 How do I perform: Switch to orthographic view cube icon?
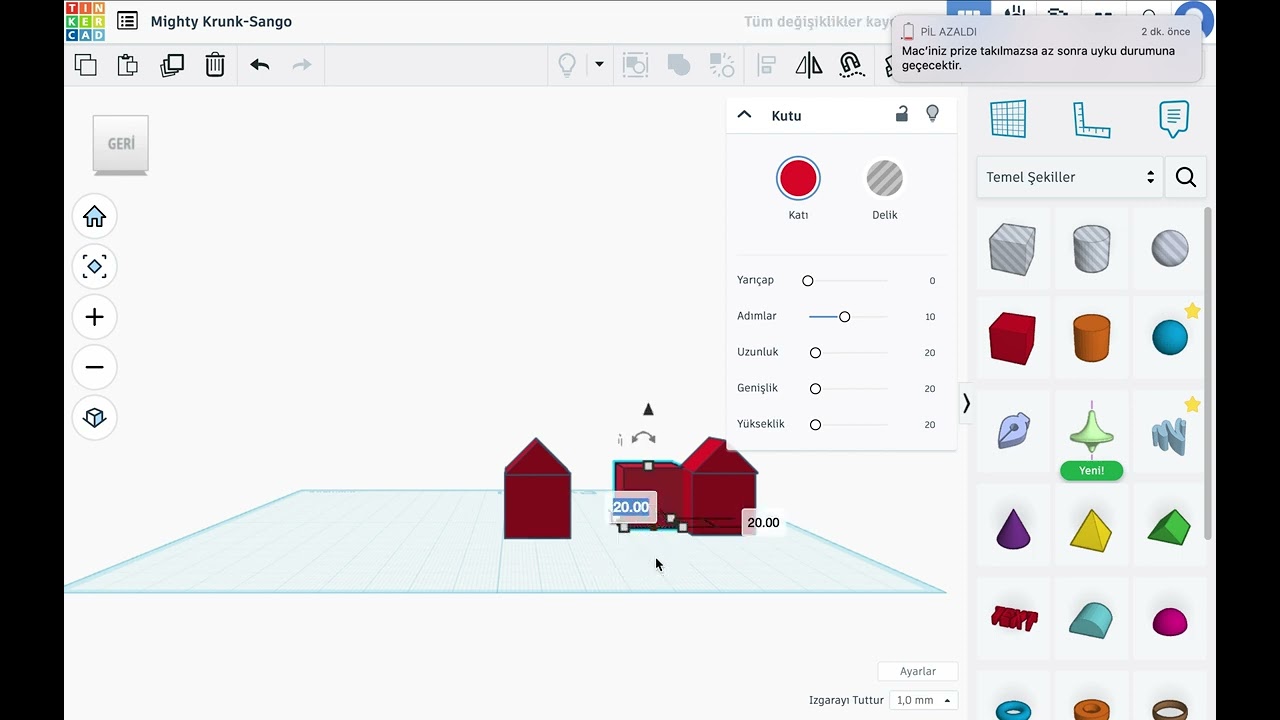pos(95,417)
